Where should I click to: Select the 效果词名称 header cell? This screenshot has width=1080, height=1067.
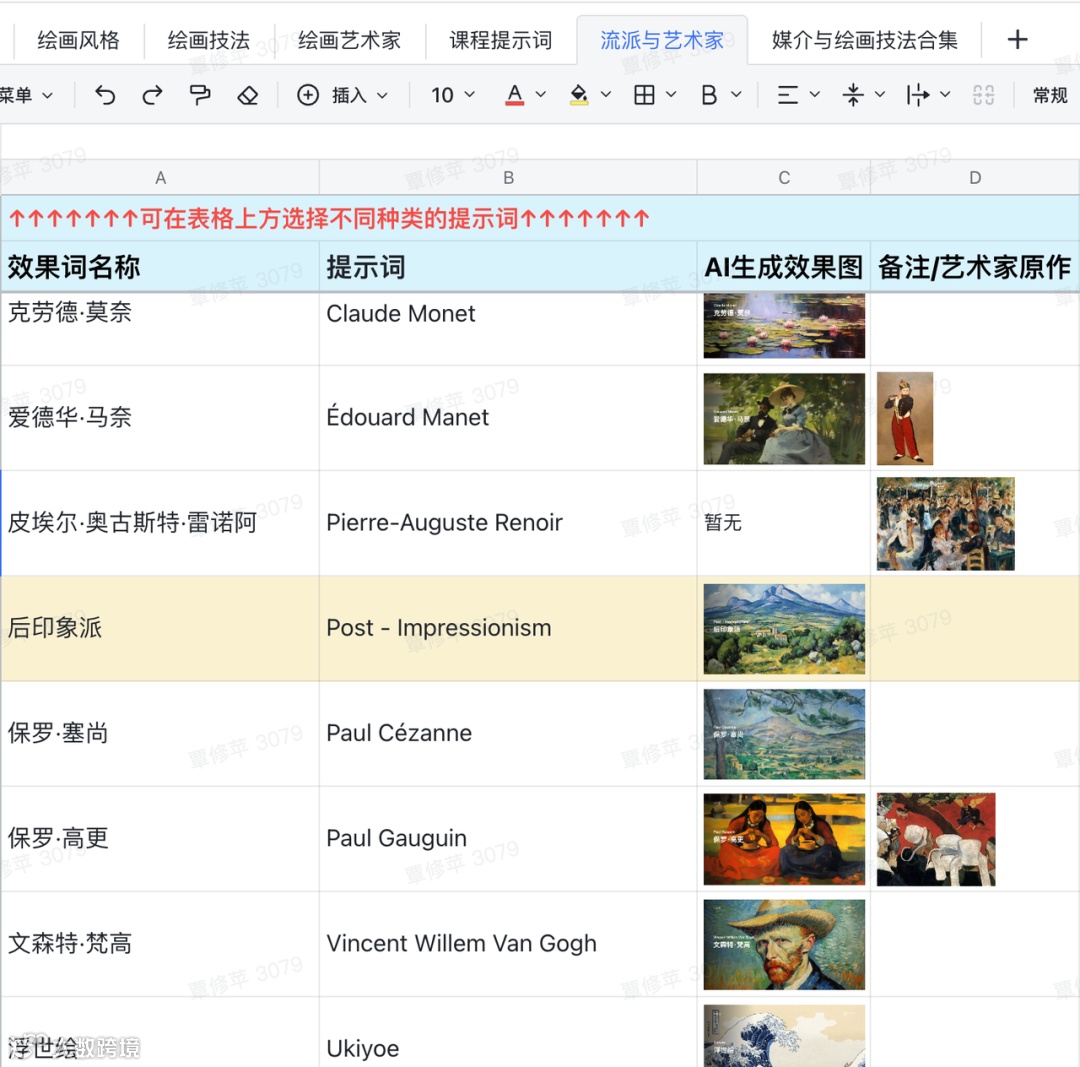tap(160, 267)
